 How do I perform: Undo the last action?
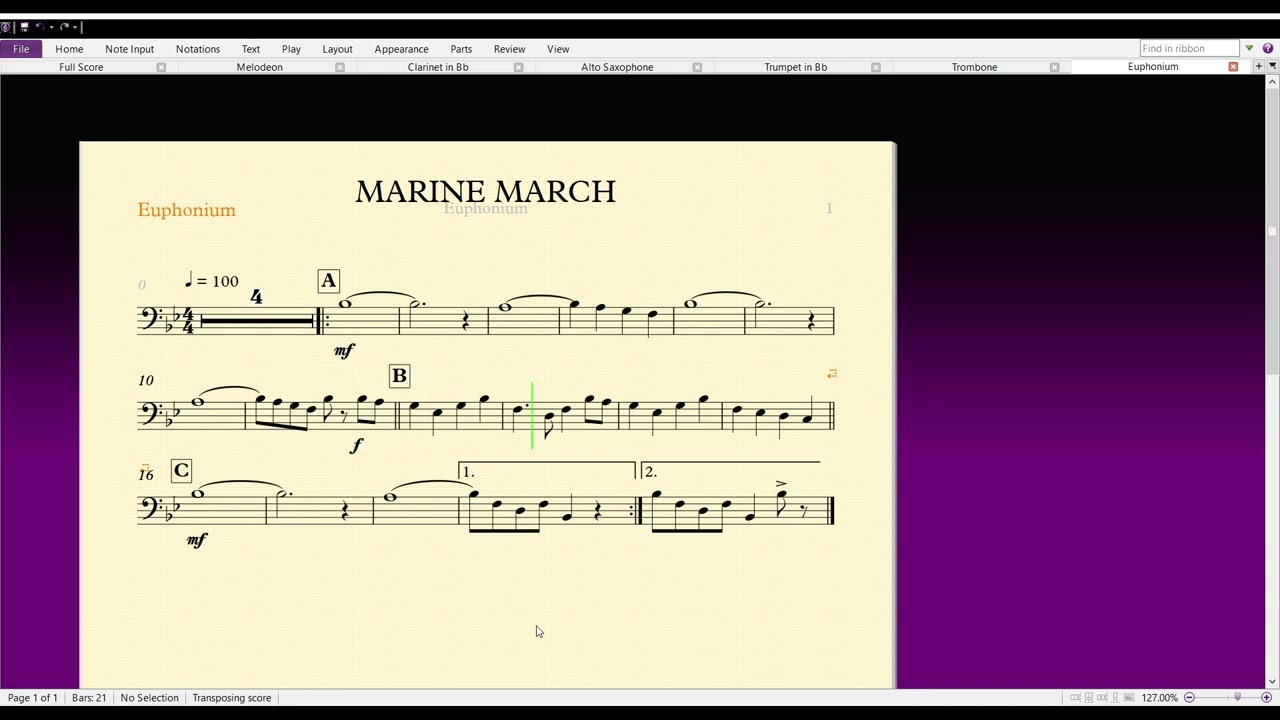pyautogui.click(x=40, y=27)
